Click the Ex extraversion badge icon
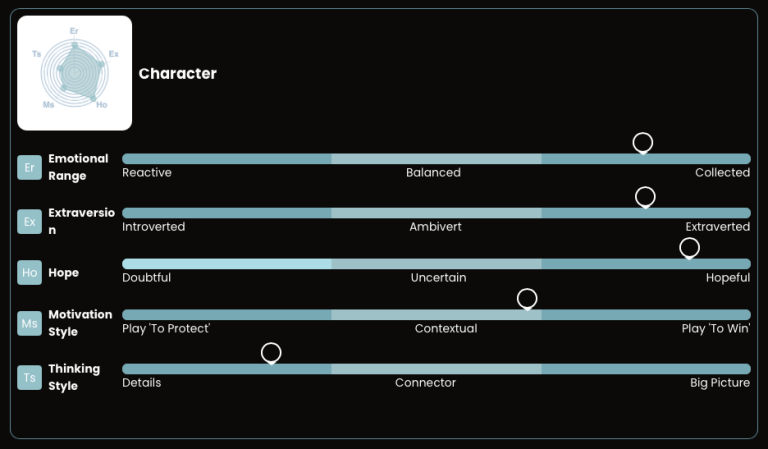This screenshot has height=449, width=768. (29, 221)
